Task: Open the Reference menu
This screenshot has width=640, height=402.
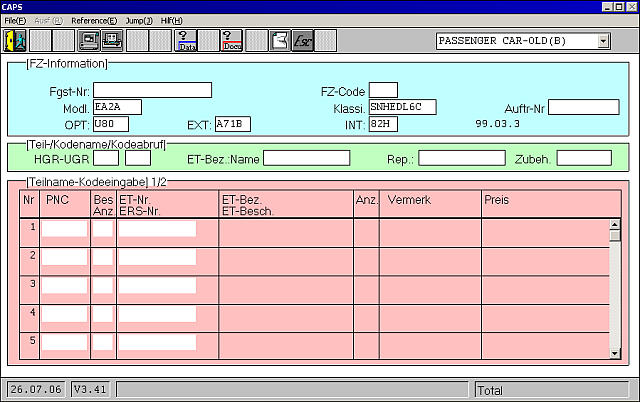Action: (x=93, y=20)
